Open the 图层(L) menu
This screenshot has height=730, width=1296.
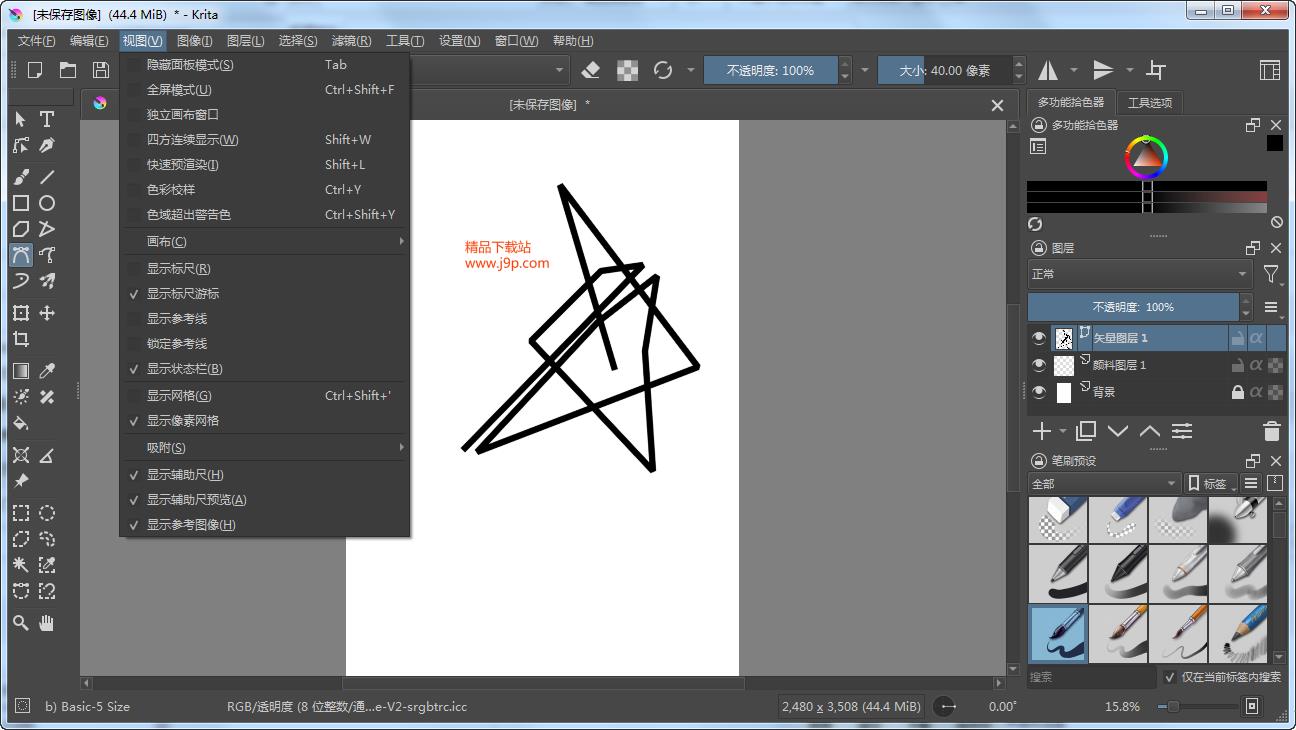pyautogui.click(x=246, y=41)
